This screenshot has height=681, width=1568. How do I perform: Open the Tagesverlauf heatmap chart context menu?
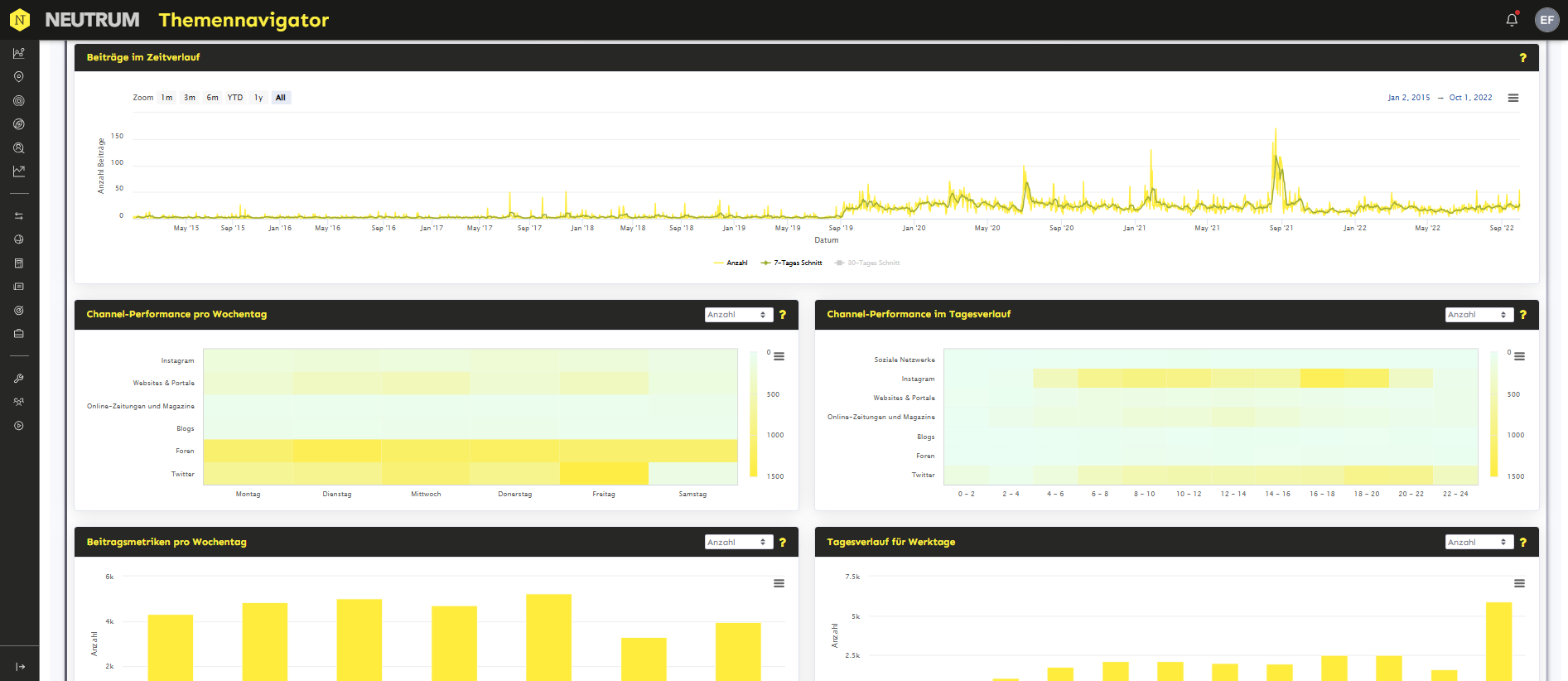(x=1519, y=356)
